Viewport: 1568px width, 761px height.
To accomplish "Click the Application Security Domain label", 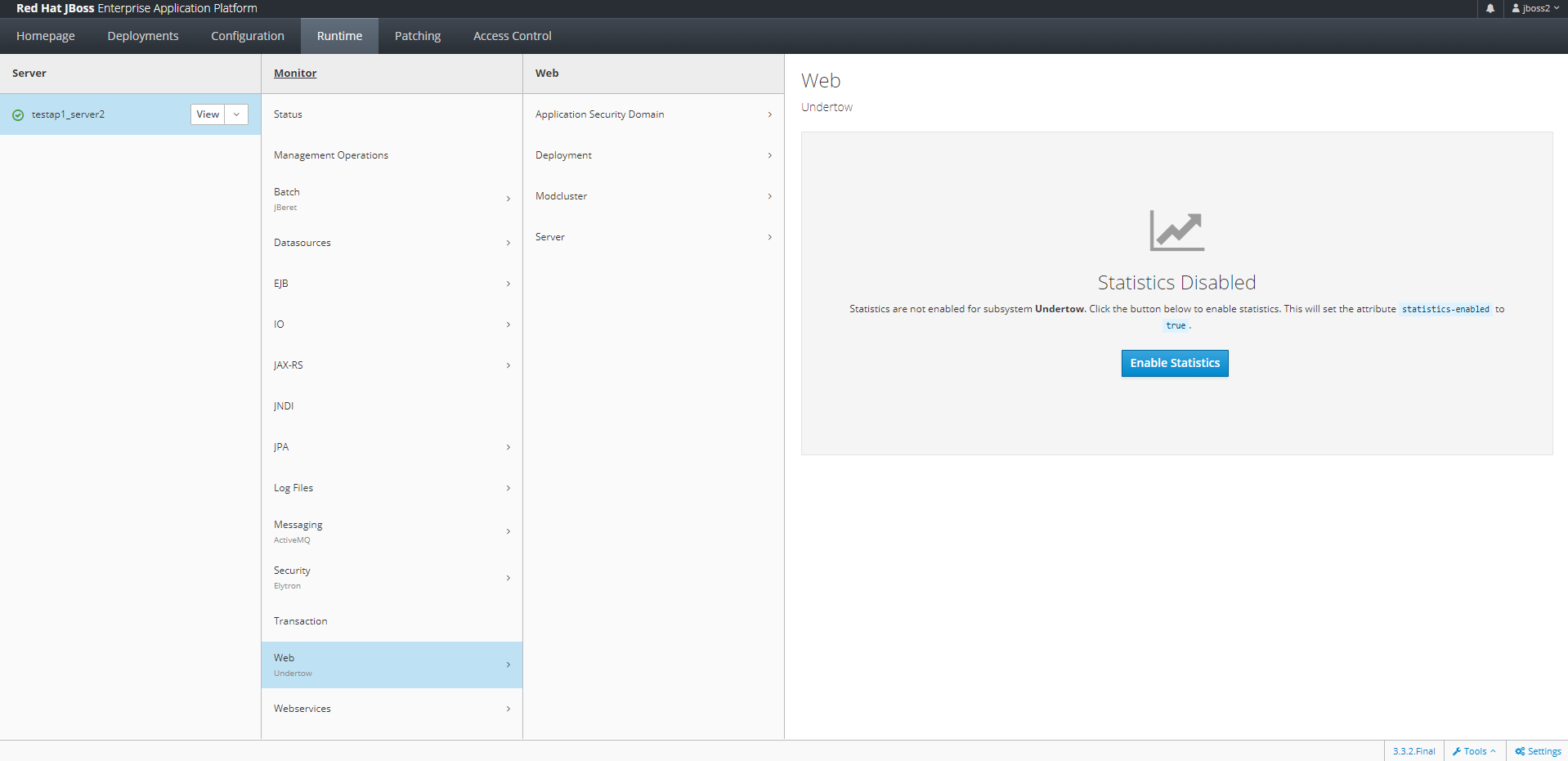I will pyautogui.click(x=600, y=114).
